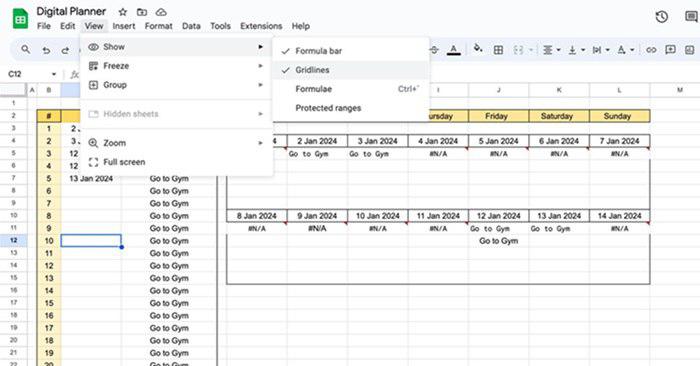
Task: Open the text colour picker
Action: (x=454, y=50)
